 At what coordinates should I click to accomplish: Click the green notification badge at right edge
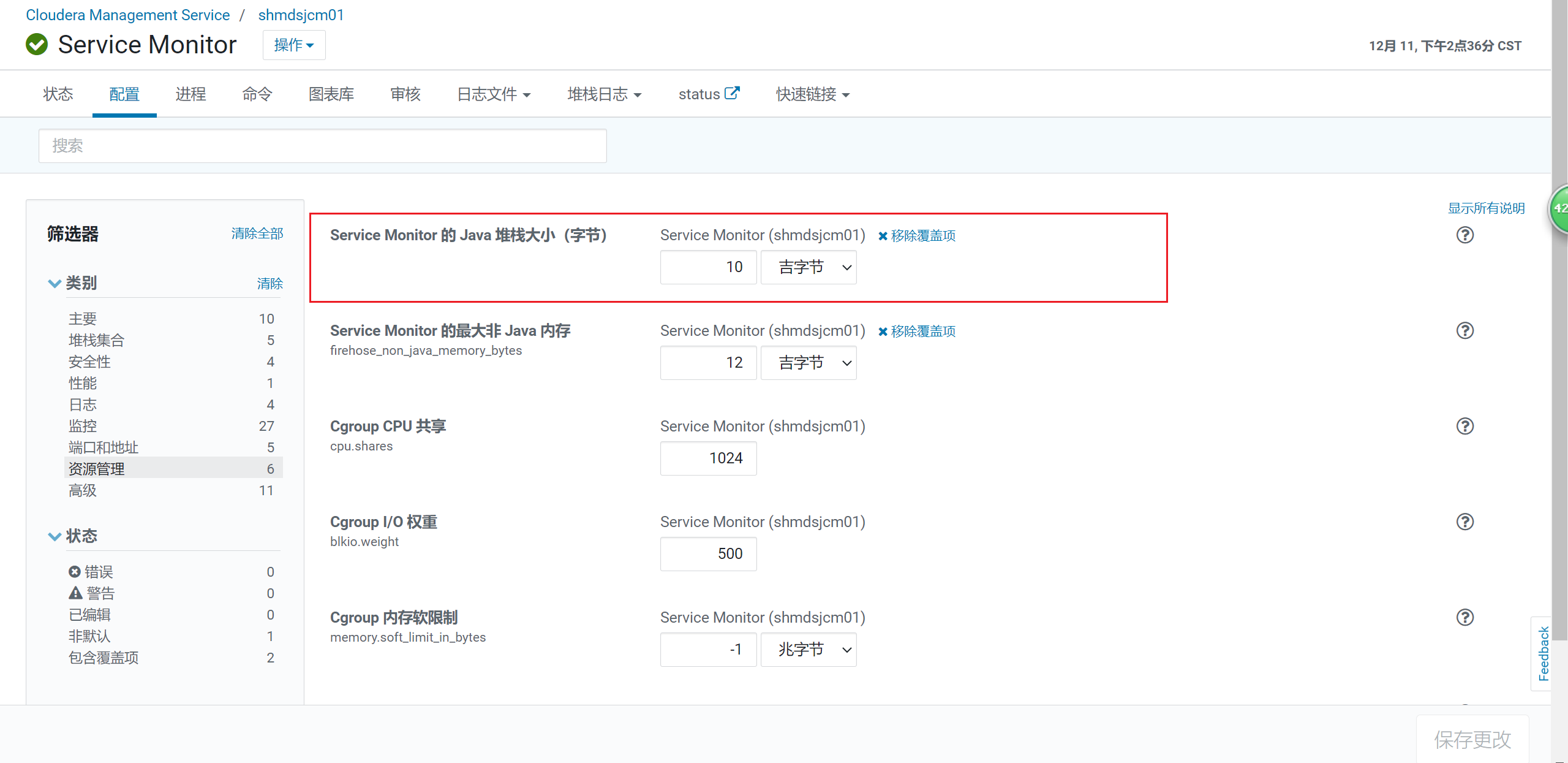[1559, 208]
